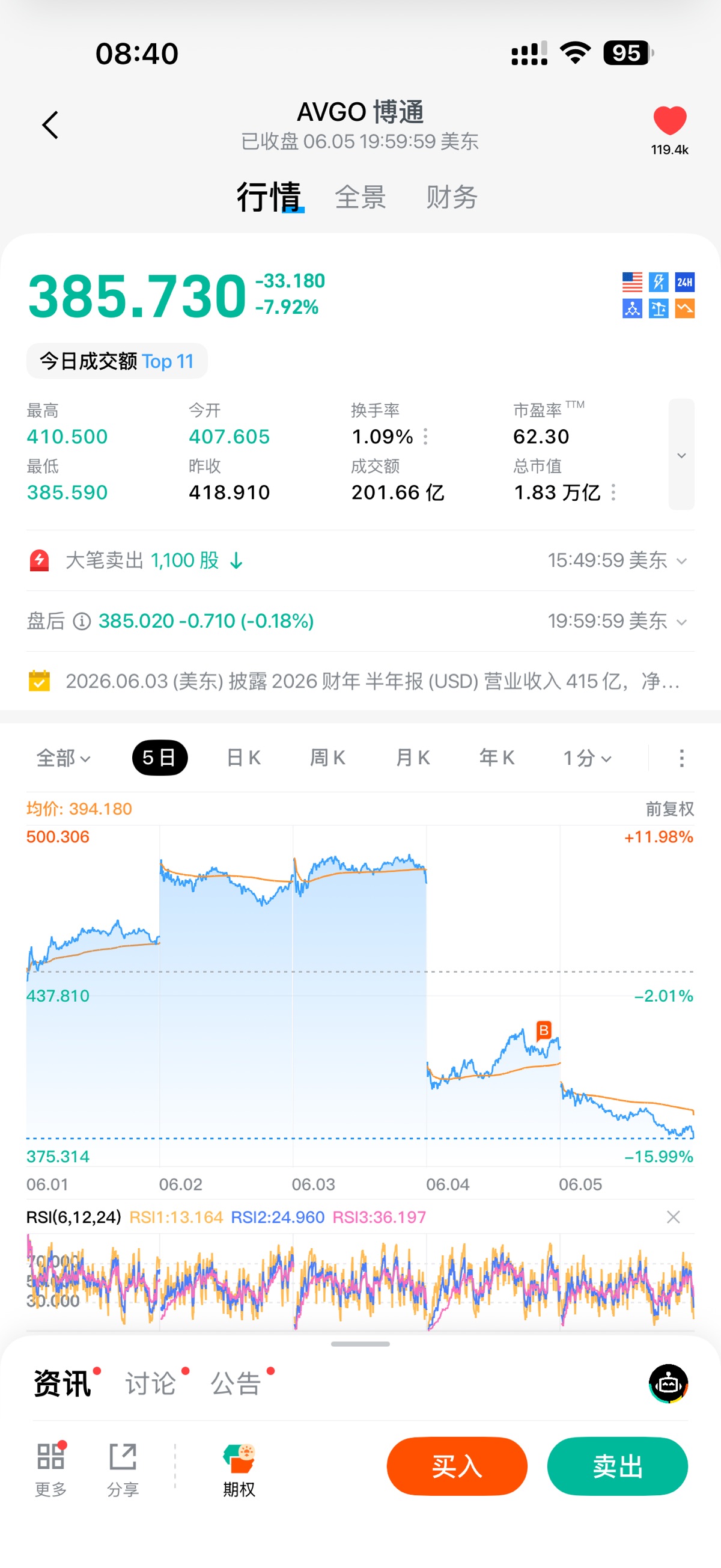
Task: Select the 日K chart tab
Action: 243,758
